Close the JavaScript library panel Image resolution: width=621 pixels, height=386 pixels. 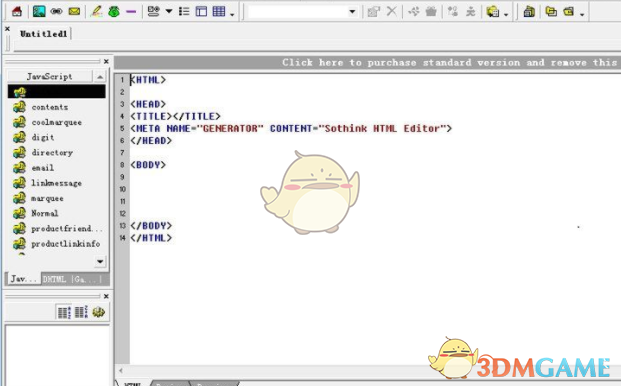[x=106, y=61]
